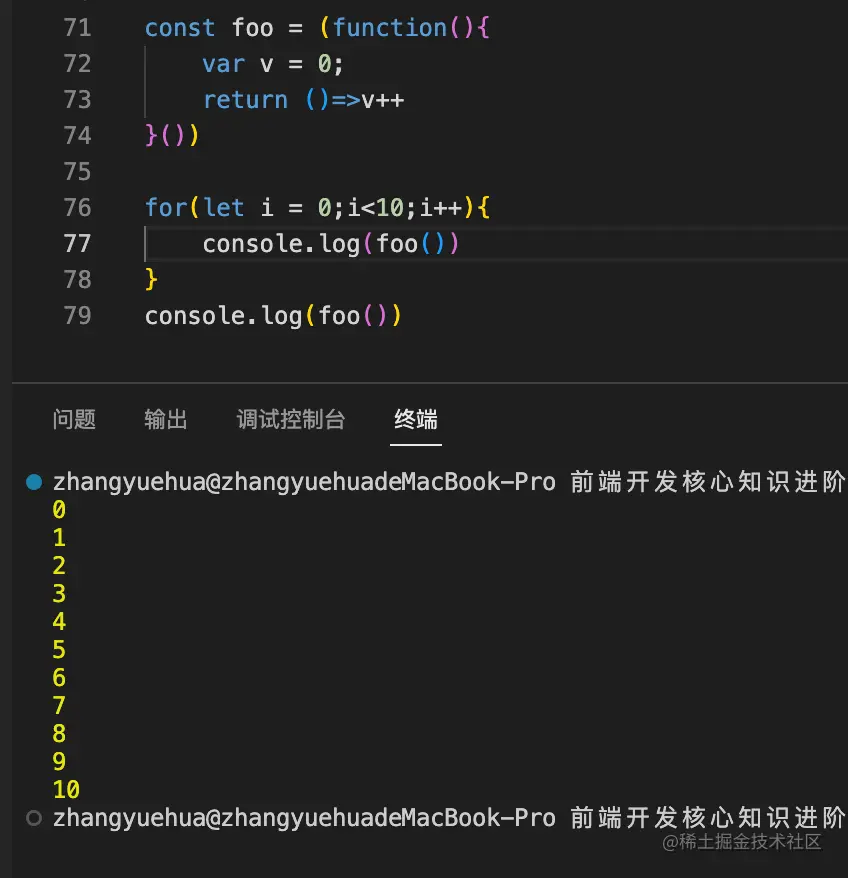Image resolution: width=848 pixels, height=878 pixels.
Task: Click line number 78 in the gutter
Action: coord(77,279)
